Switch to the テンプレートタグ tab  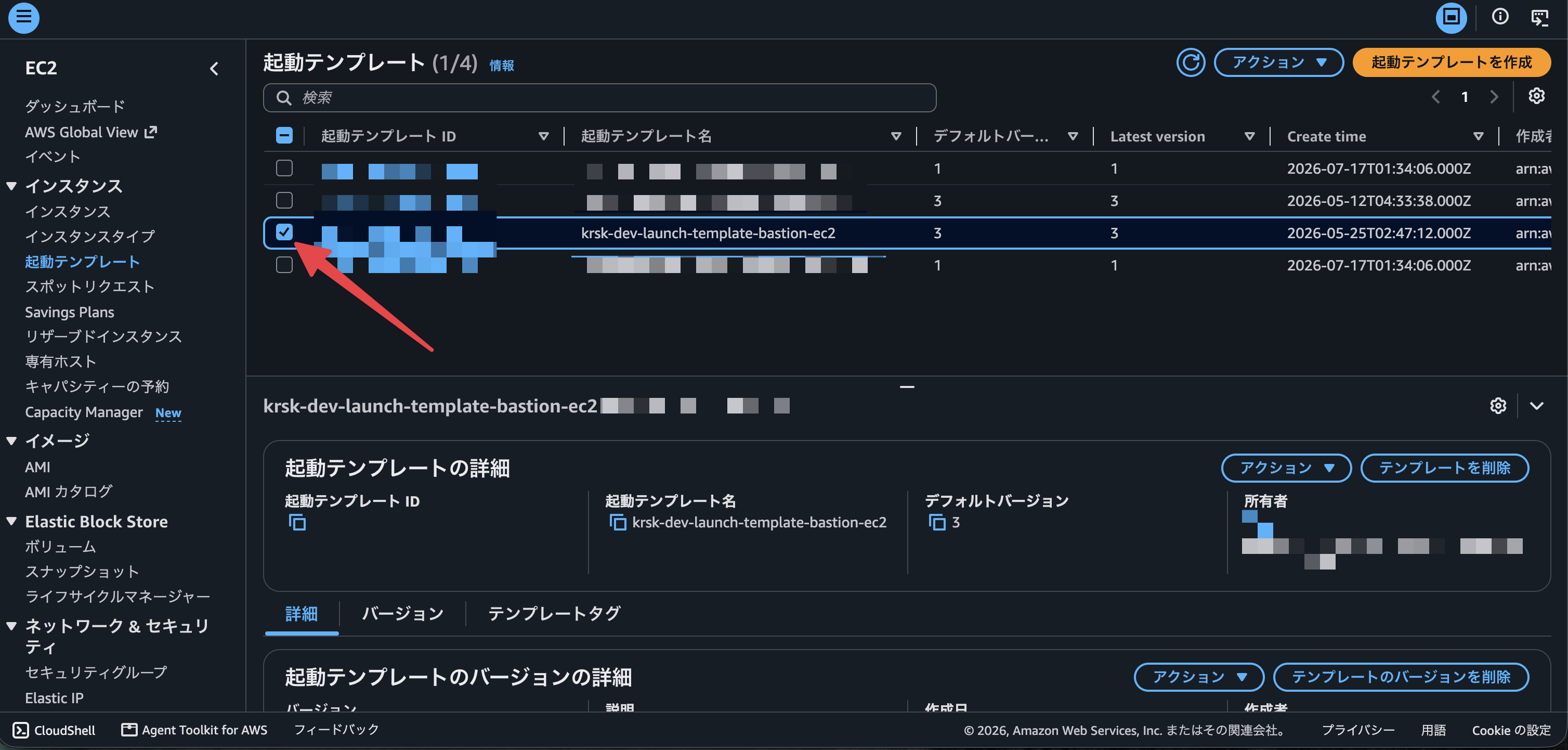(554, 614)
